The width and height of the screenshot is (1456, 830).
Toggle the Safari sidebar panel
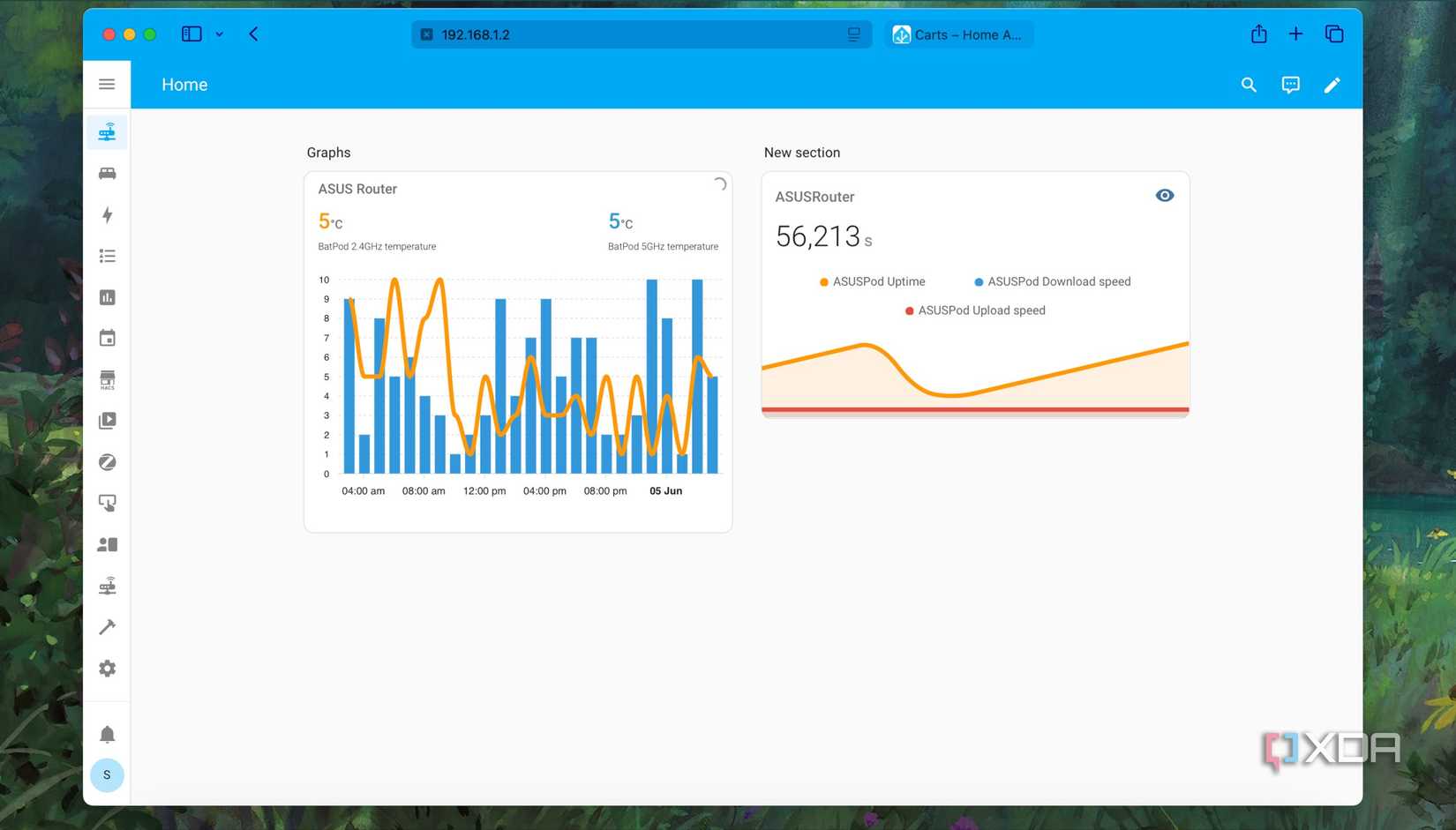coord(191,34)
